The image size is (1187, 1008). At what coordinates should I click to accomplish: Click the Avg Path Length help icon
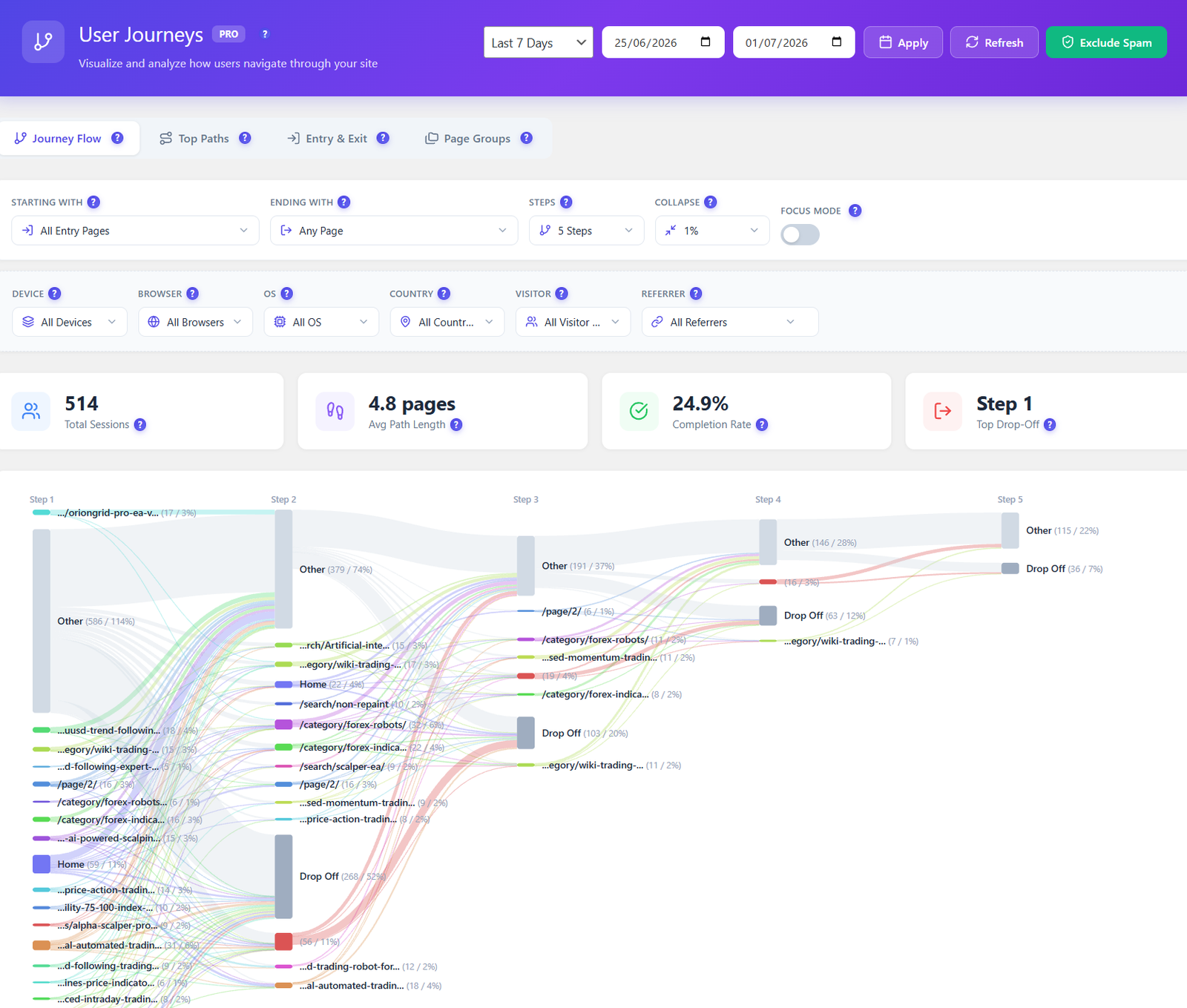(456, 425)
